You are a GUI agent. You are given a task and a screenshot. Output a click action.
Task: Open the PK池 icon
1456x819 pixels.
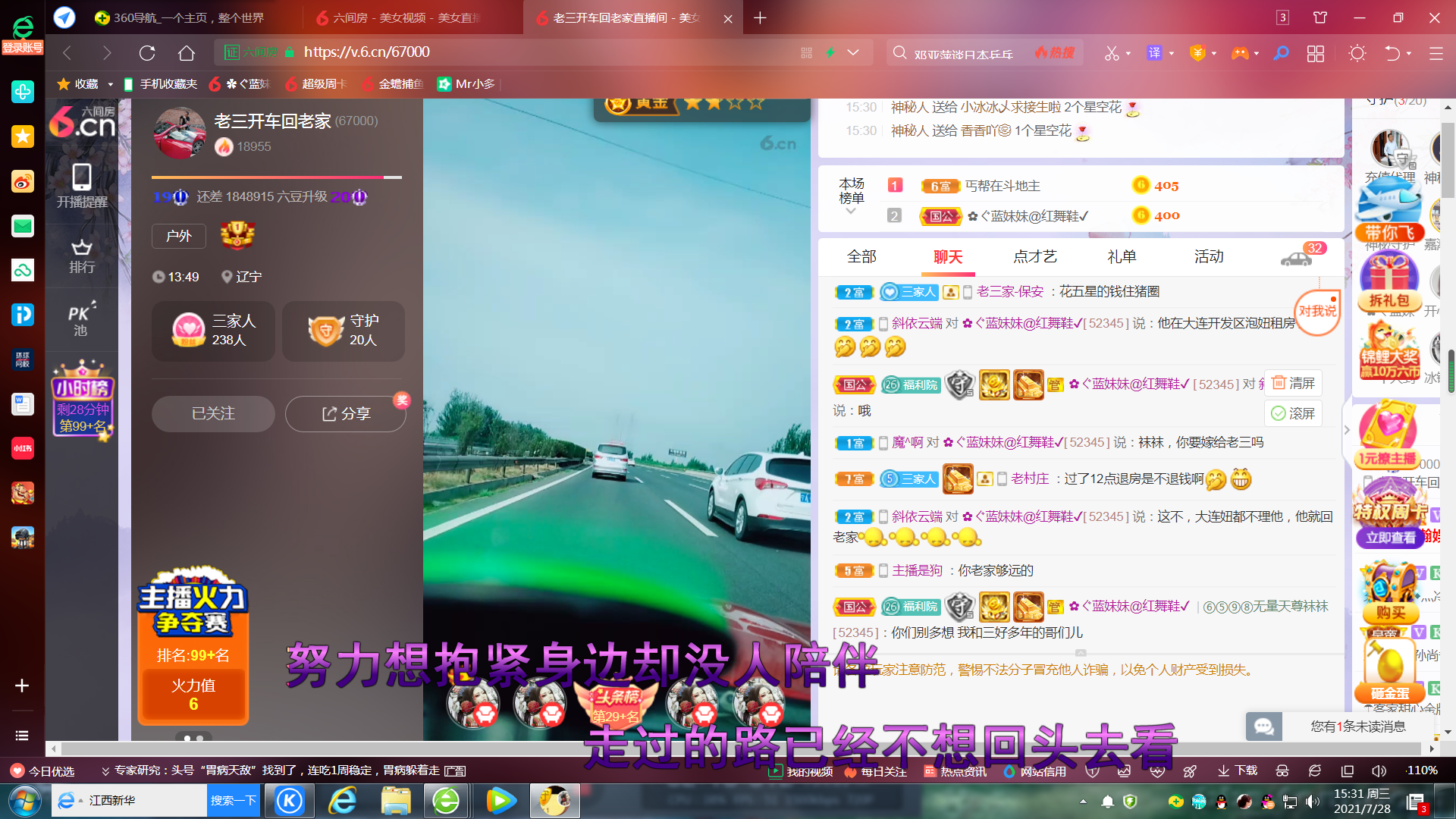pyautogui.click(x=81, y=319)
